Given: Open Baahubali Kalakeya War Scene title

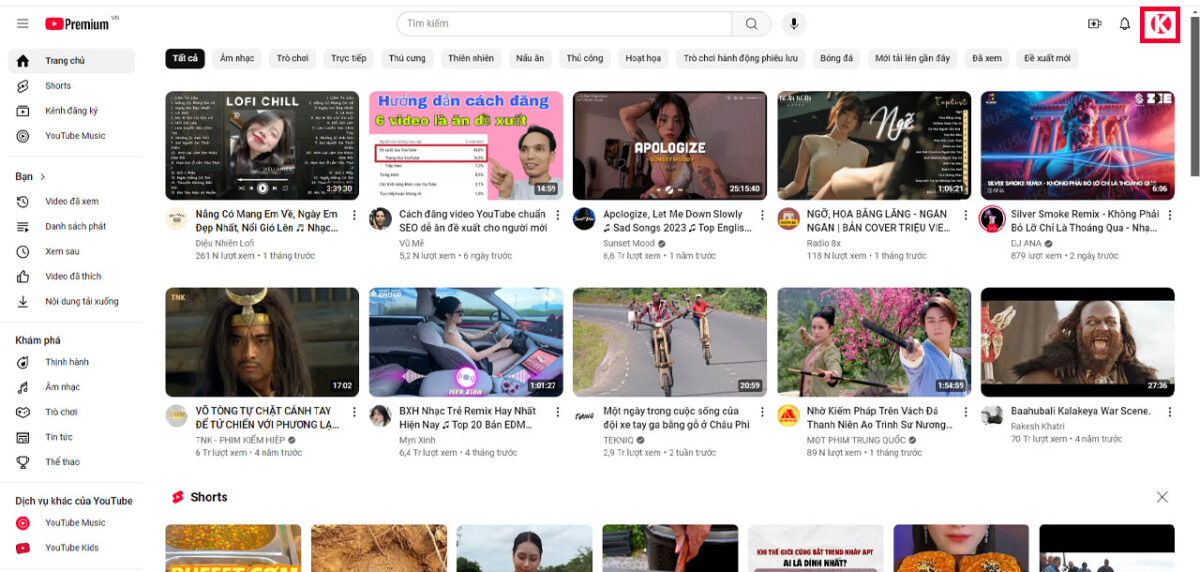Looking at the screenshot, I should tap(1080, 411).
